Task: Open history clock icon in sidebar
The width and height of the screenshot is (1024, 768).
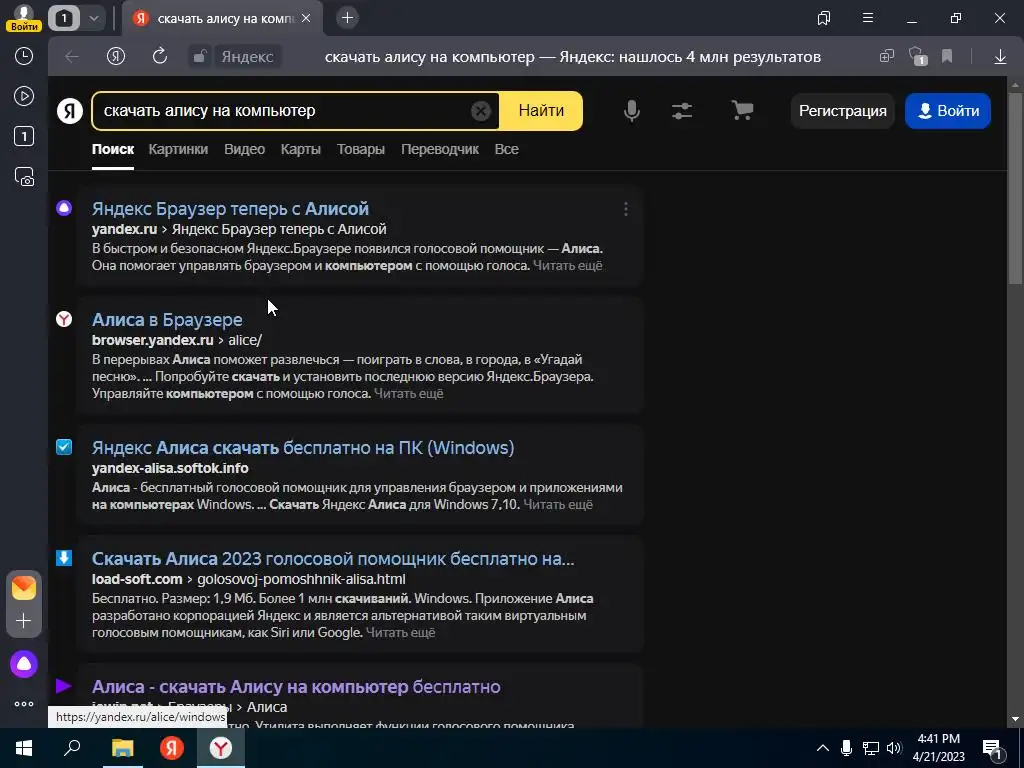Action: (x=24, y=56)
